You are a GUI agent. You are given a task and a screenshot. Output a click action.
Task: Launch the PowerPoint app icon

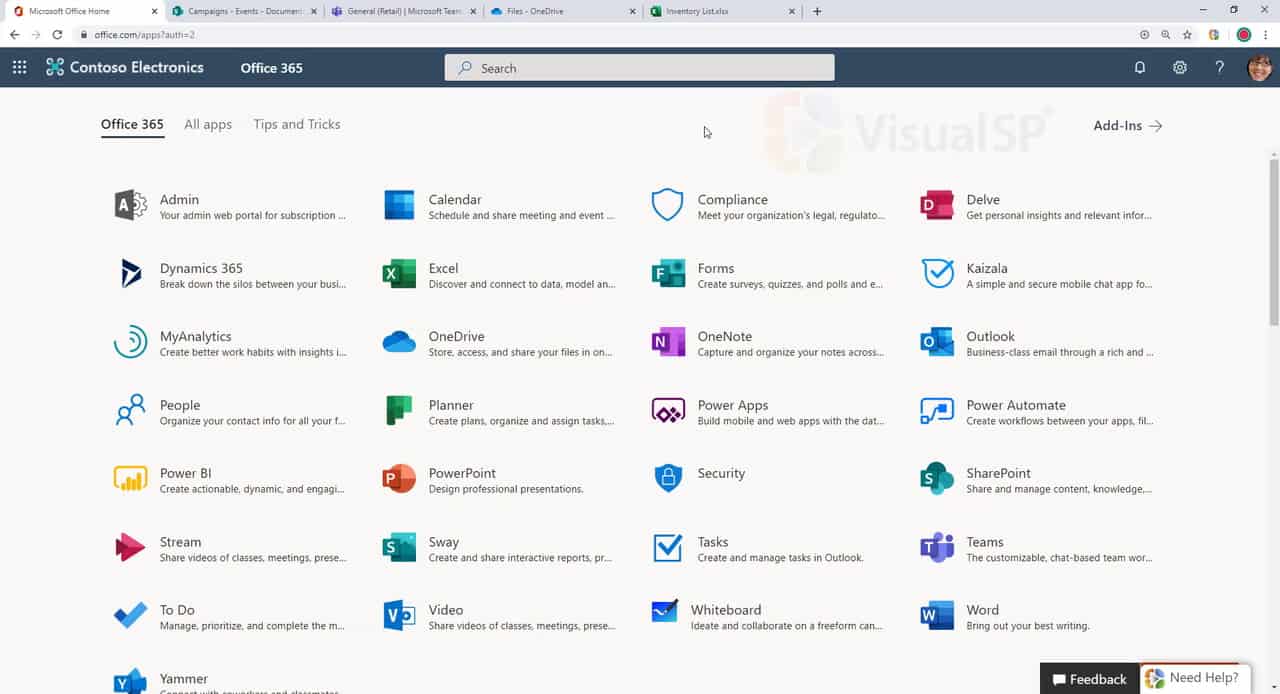pyautogui.click(x=399, y=478)
